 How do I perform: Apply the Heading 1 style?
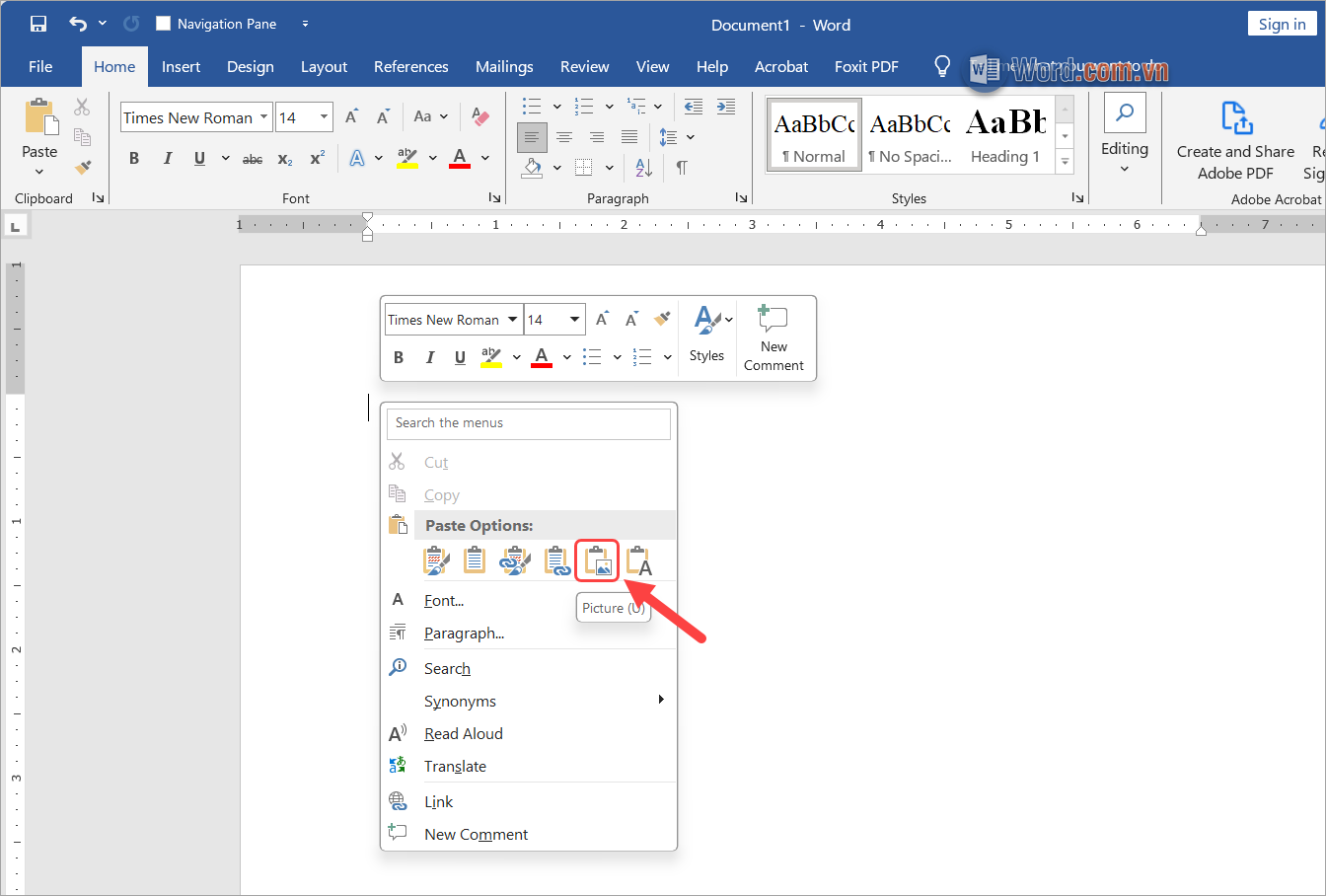pyautogui.click(x=1005, y=135)
